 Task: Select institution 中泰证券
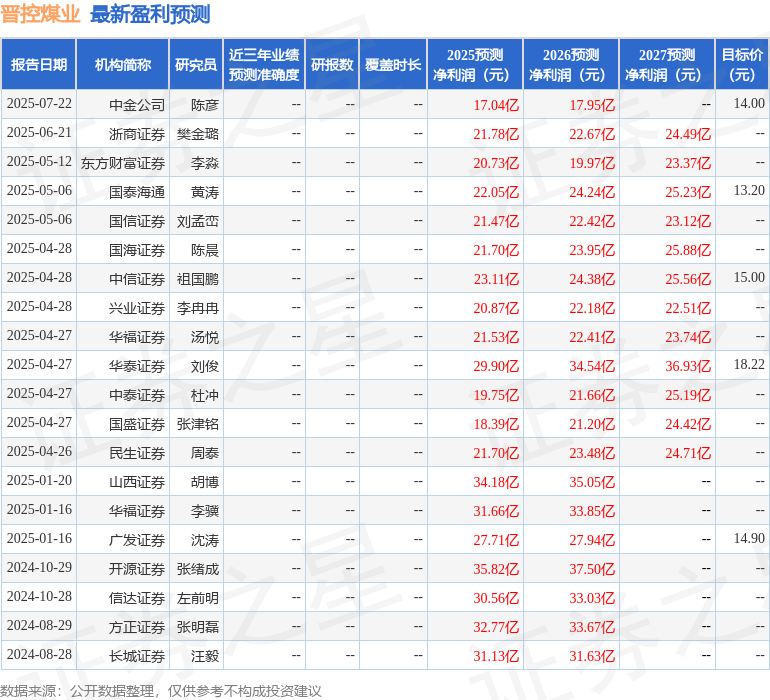pyautogui.click(x=137, y=394)
